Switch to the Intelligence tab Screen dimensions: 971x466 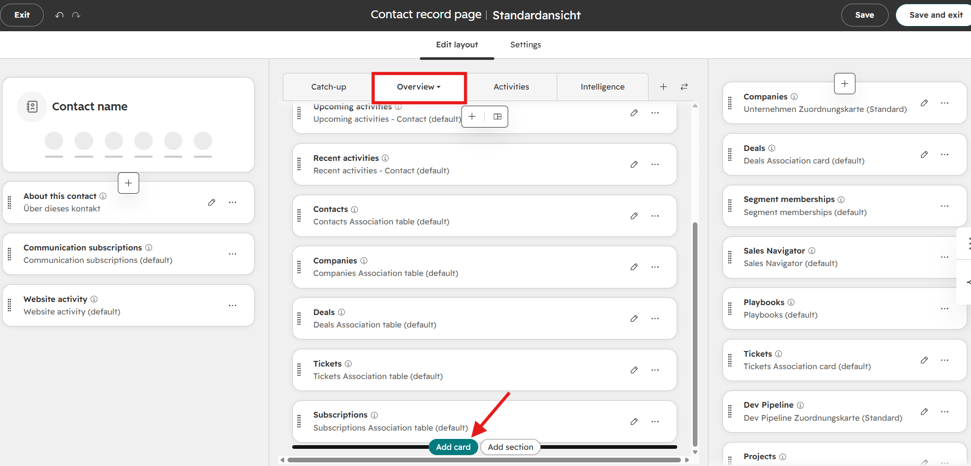[x=603, y=87]
